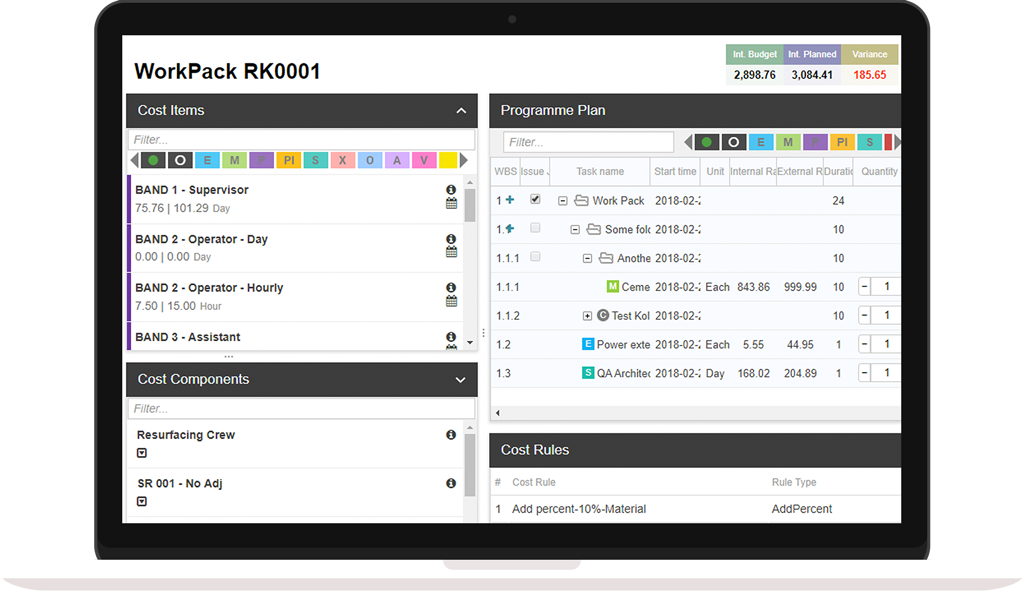The height and width of the screenshot is (591, 1024).
Task: Click the scroll-left arrow under Programme Plan grid
Action: 498,413
